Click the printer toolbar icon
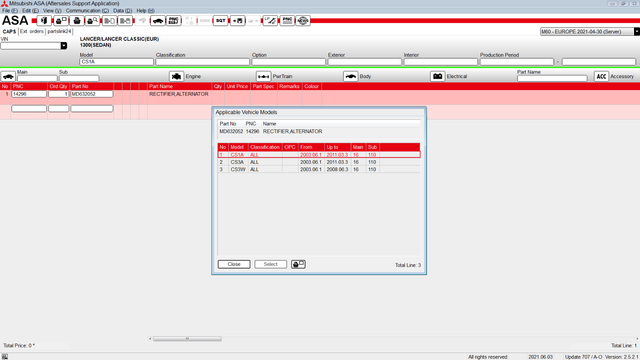Viewport: 640px width, 360px height. (x=77, y=20)
